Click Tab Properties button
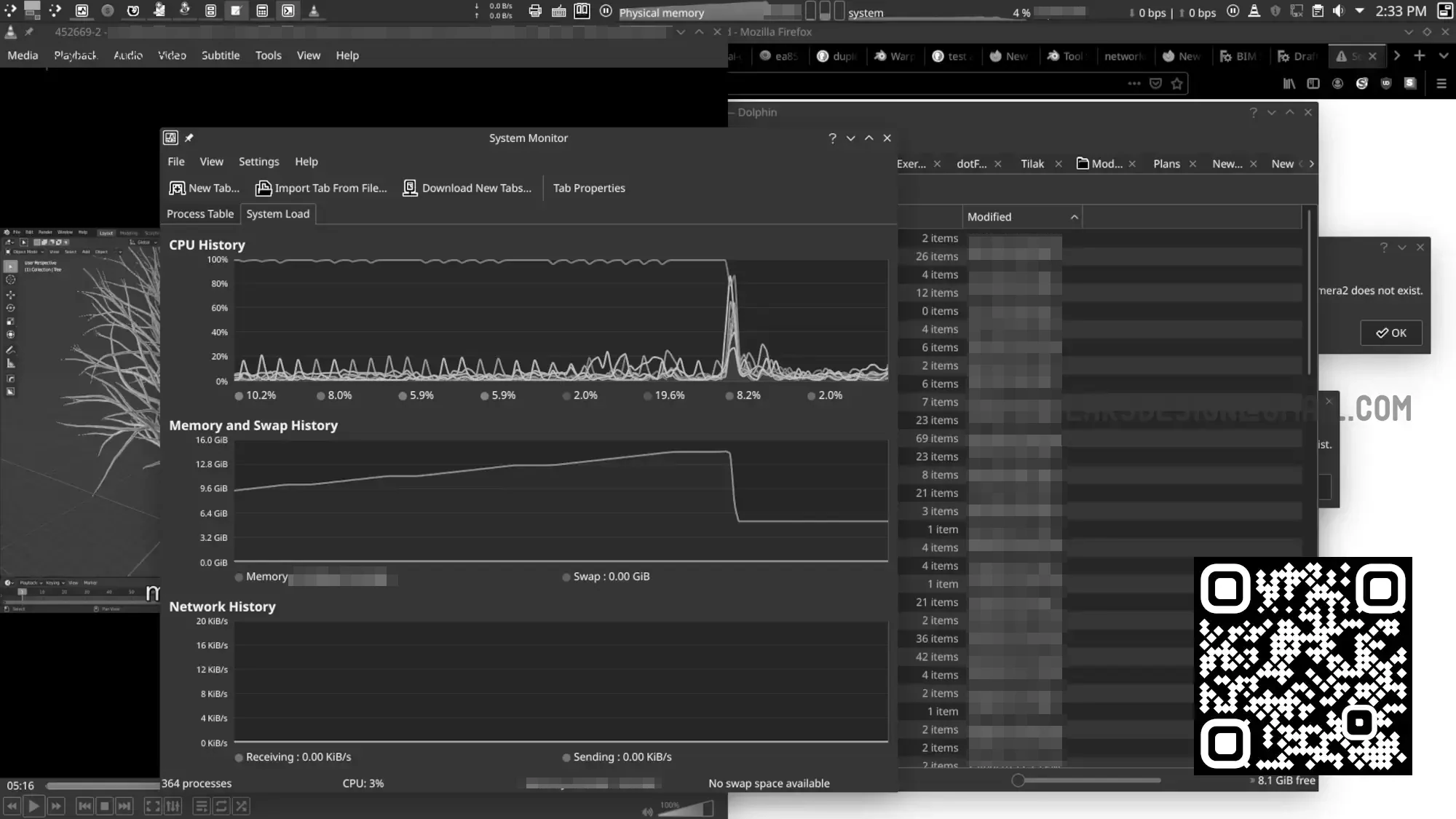The width and height of the screenshot is (1456, 819). [x=589, y=188]
